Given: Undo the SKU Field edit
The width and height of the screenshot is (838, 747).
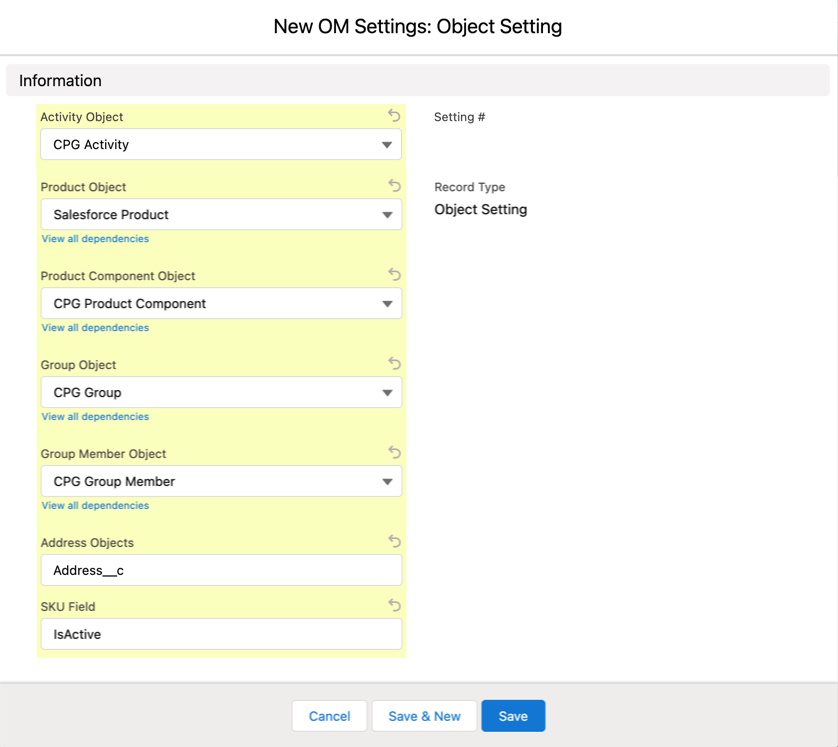Looking at the screenshot, I should pos(394,606).
